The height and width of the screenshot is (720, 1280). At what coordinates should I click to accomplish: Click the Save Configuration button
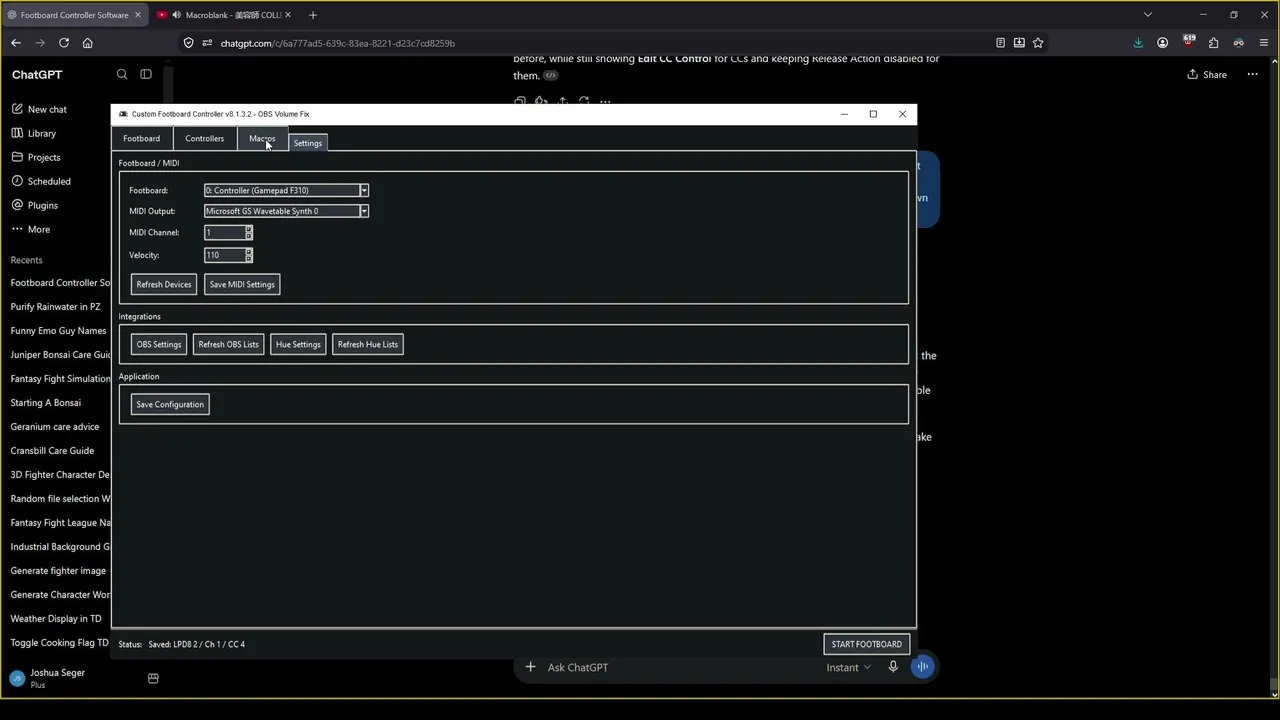tap(170, 405)
